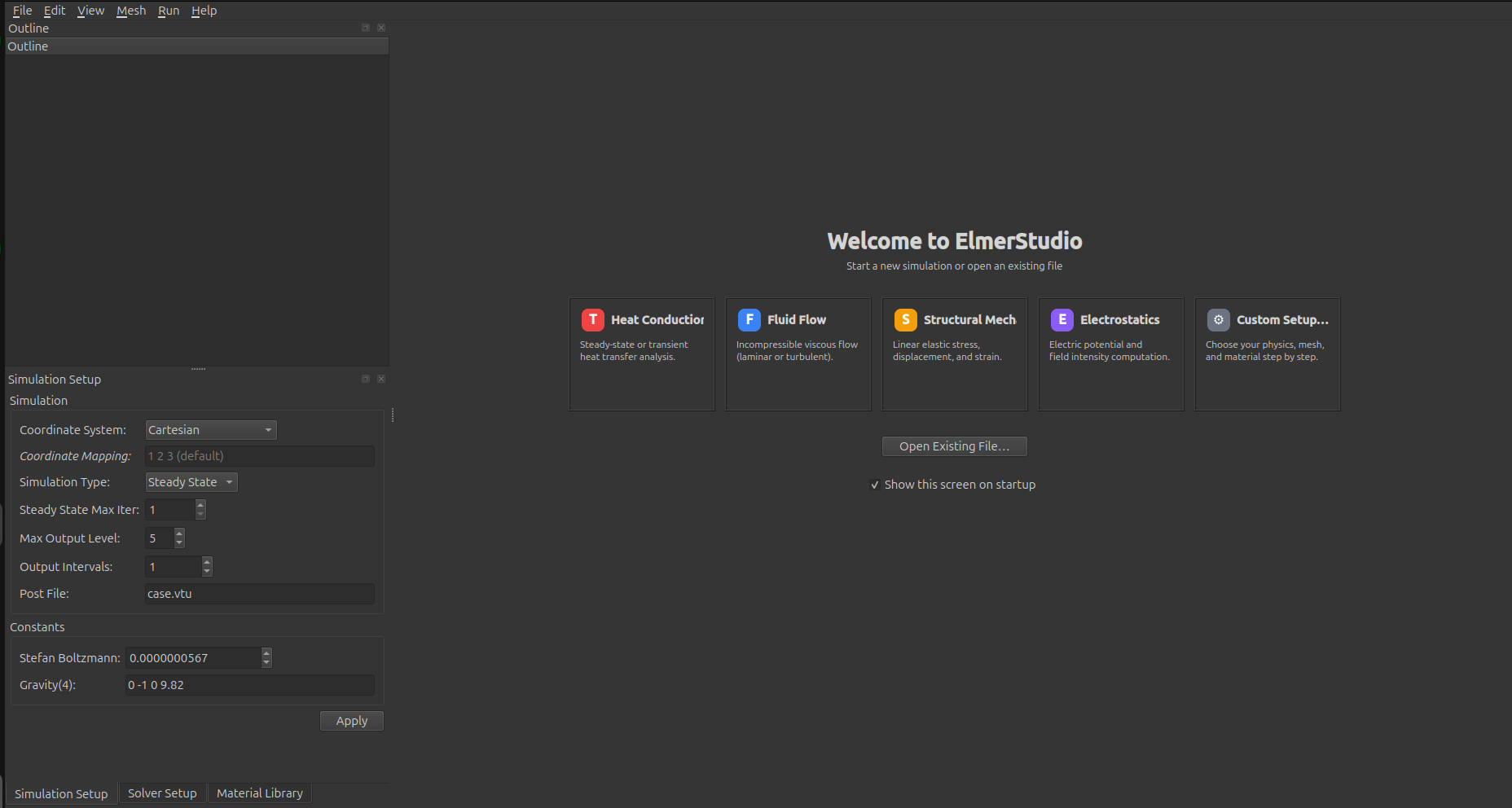Image resolution: width=1512 pixels, height=808 pixels.
Task: Start a Heat Conduction simulation card
Action: click(642, 354)
